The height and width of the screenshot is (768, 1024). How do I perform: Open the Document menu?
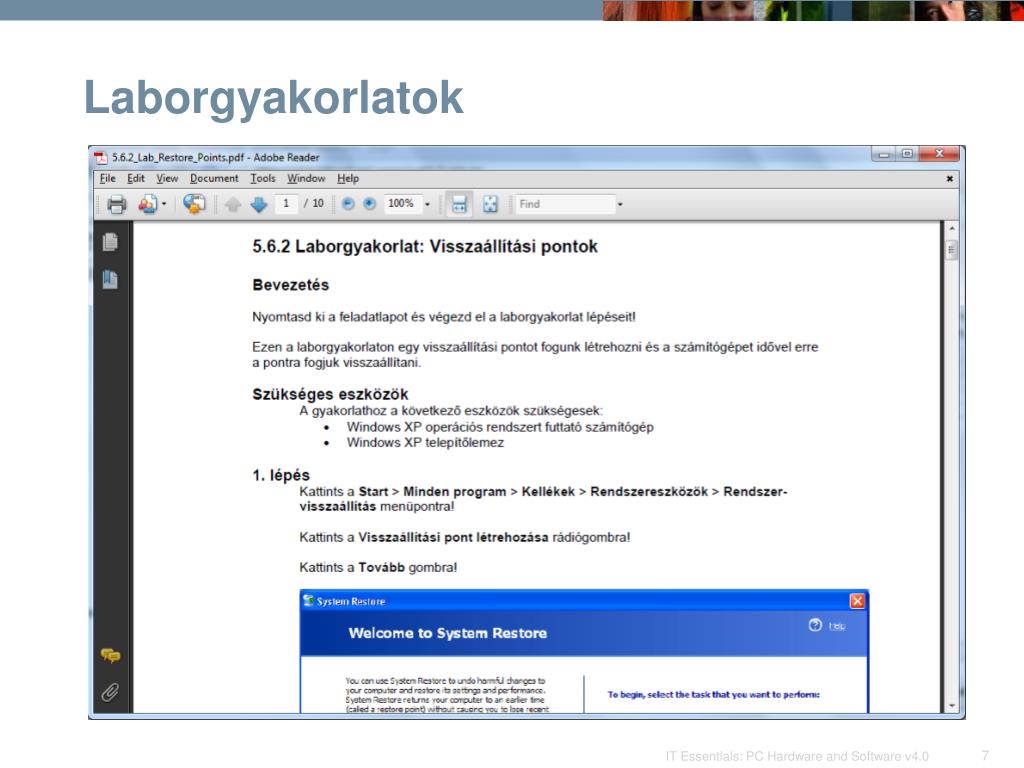pos(214,178)
